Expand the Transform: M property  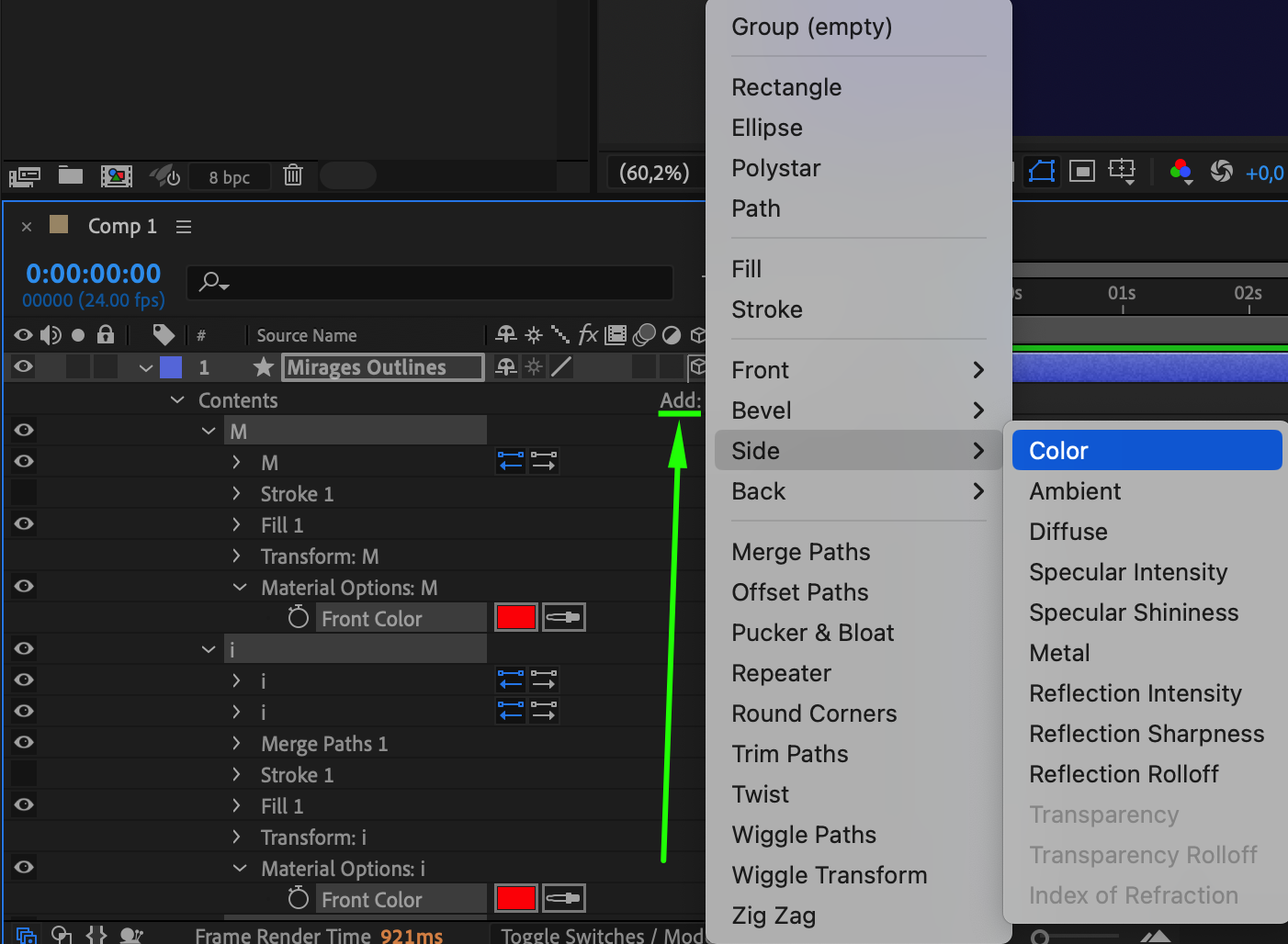[x=237, y=556]
